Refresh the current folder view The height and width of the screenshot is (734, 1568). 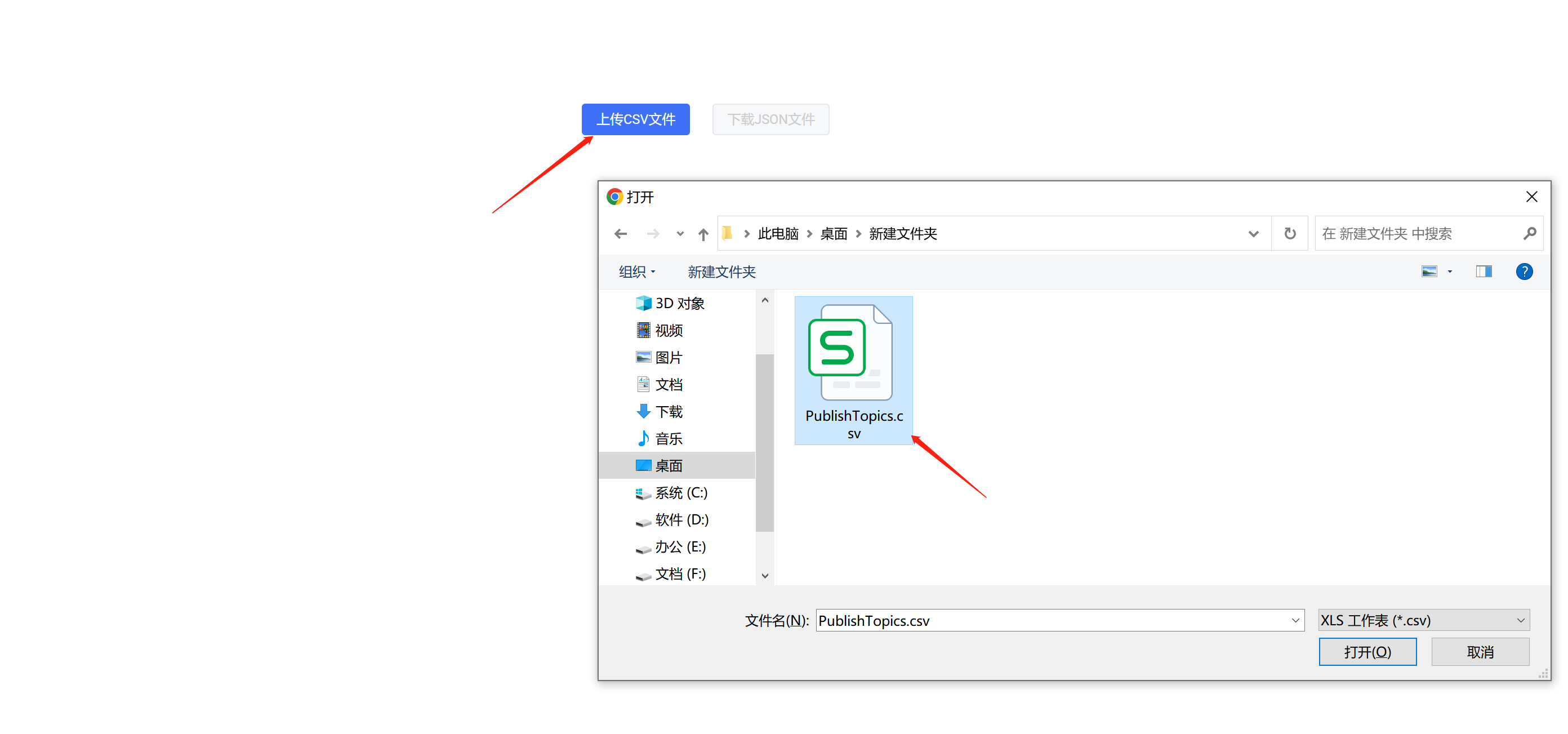click(1290, 234)
